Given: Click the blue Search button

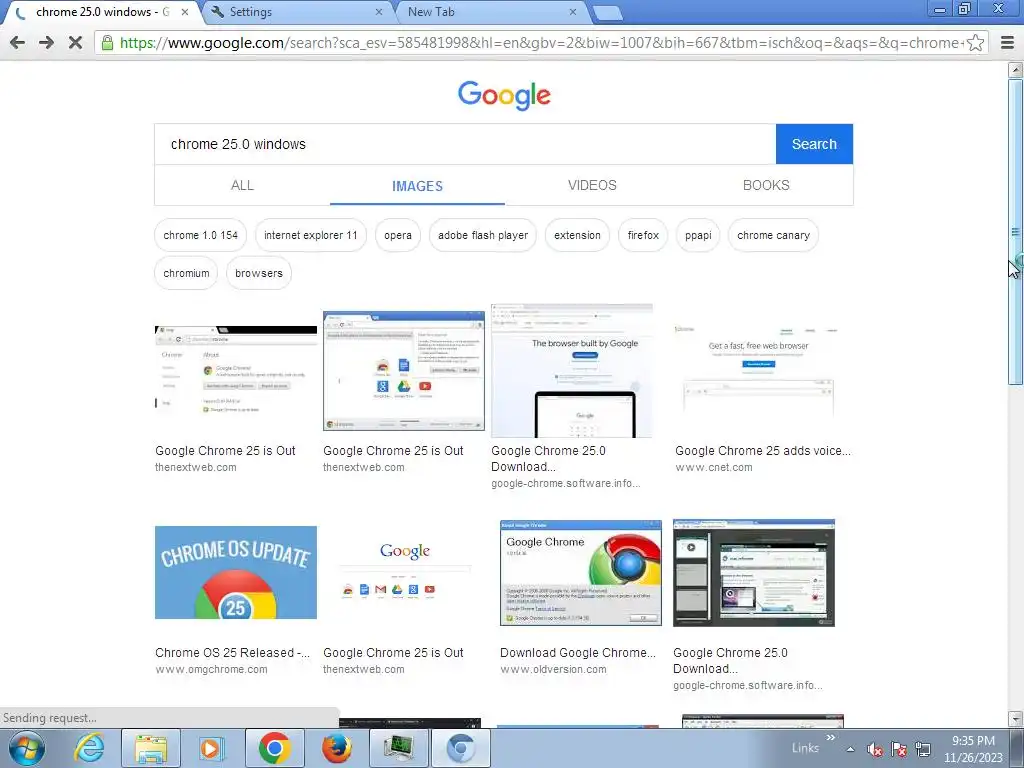Looking at the screenshot, I should pyautogui.click(x=814, y=144).
